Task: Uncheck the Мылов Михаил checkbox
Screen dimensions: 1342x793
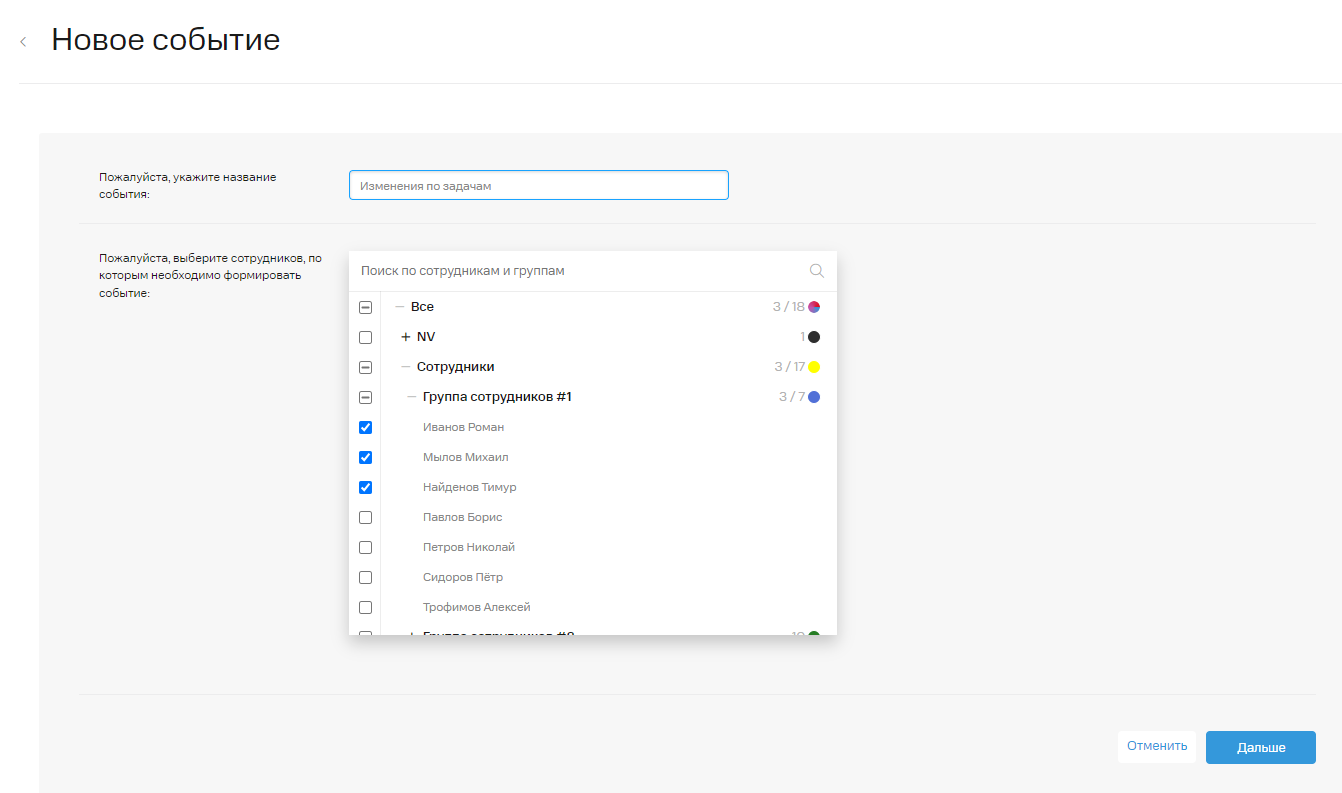Action: tap(365, 457)
